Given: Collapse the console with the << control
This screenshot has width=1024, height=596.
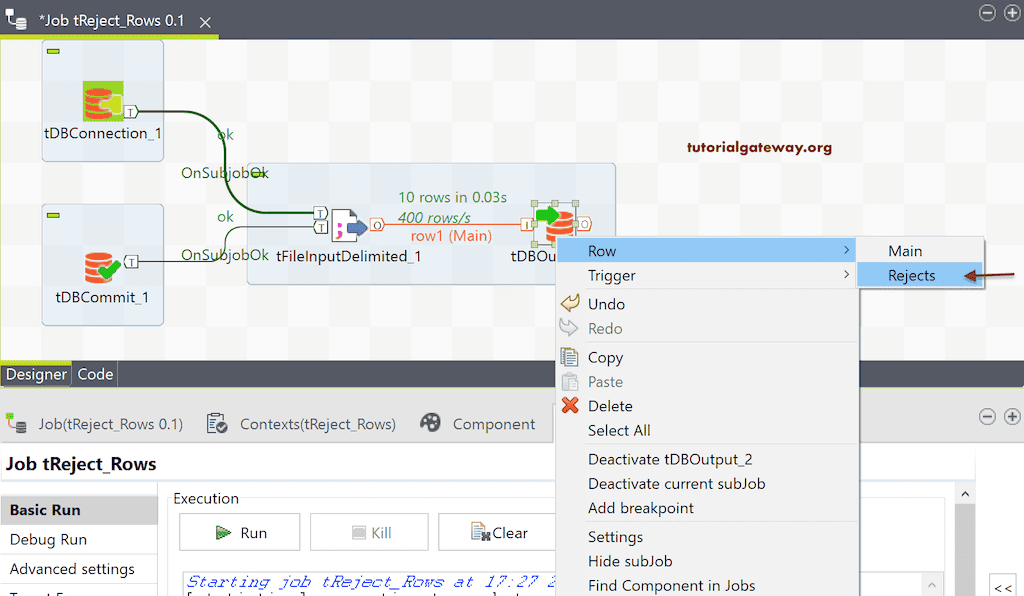Looking at the screenshot, I should click(x=1003, y=588).
